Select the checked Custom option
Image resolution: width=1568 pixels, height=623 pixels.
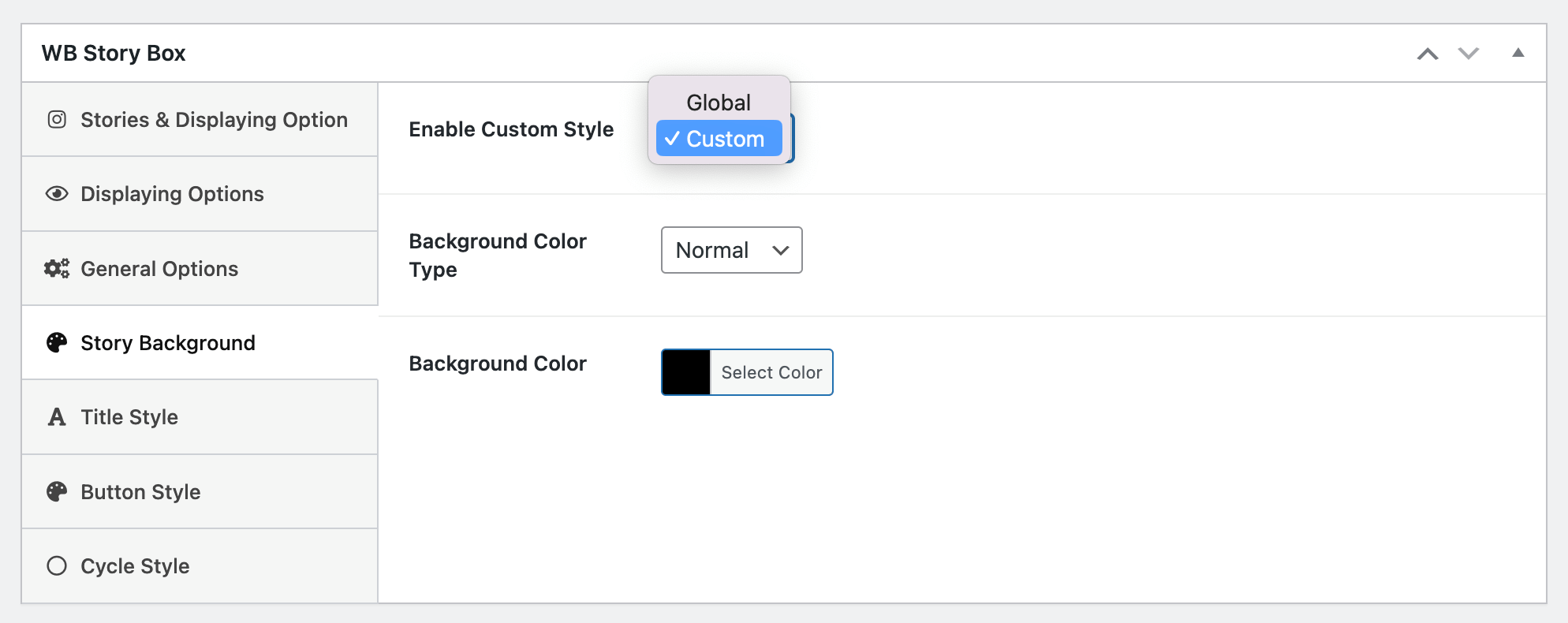point(718,139)
